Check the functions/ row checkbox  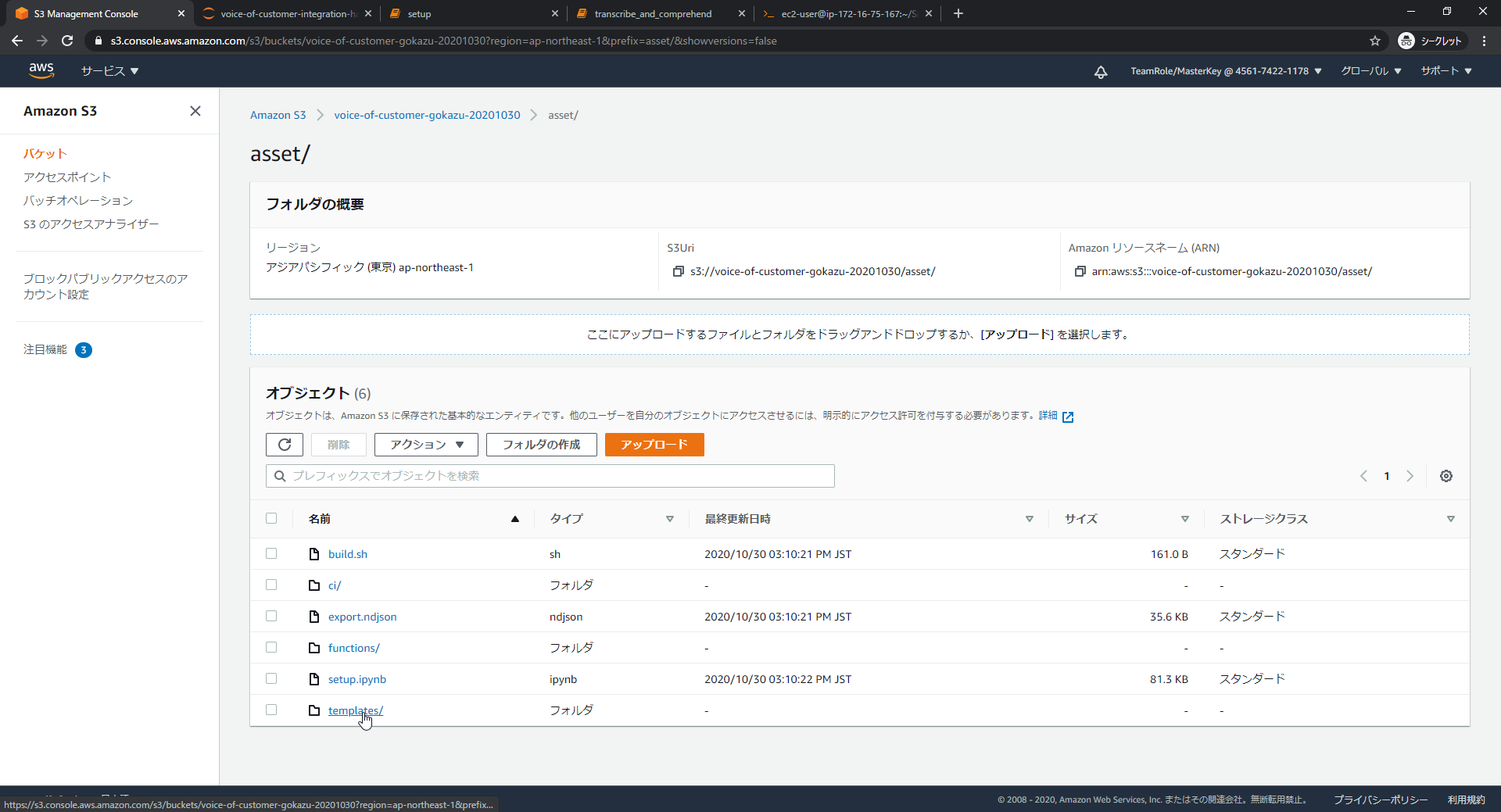click(x=271, y=647)
